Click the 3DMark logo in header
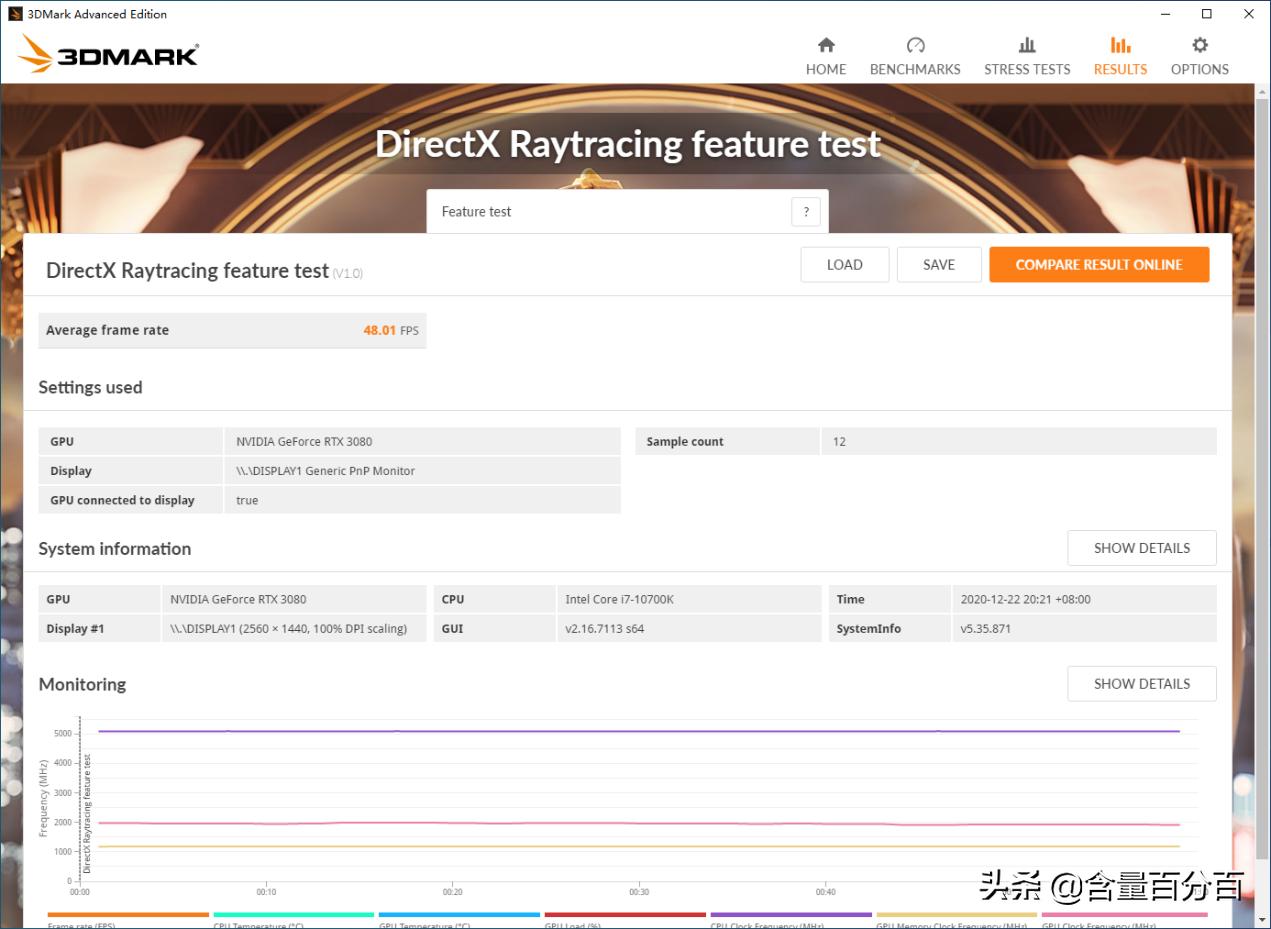The width and height of the screenshot is (1271, 929). (108, 55)
